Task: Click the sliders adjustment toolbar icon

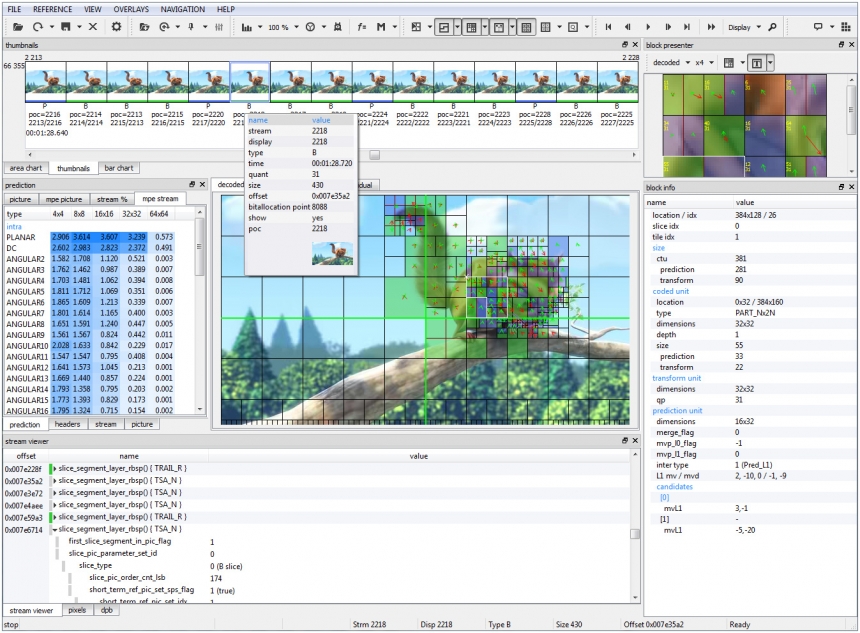Action: 219,27
